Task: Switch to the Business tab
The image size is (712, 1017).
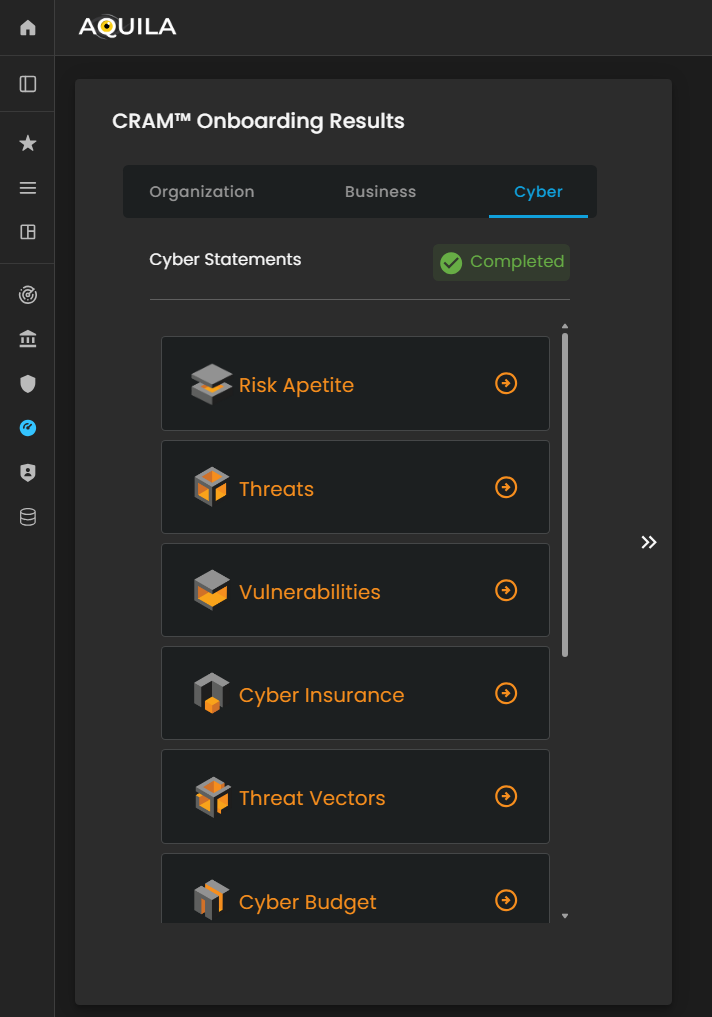Action: tap(380, 192)
